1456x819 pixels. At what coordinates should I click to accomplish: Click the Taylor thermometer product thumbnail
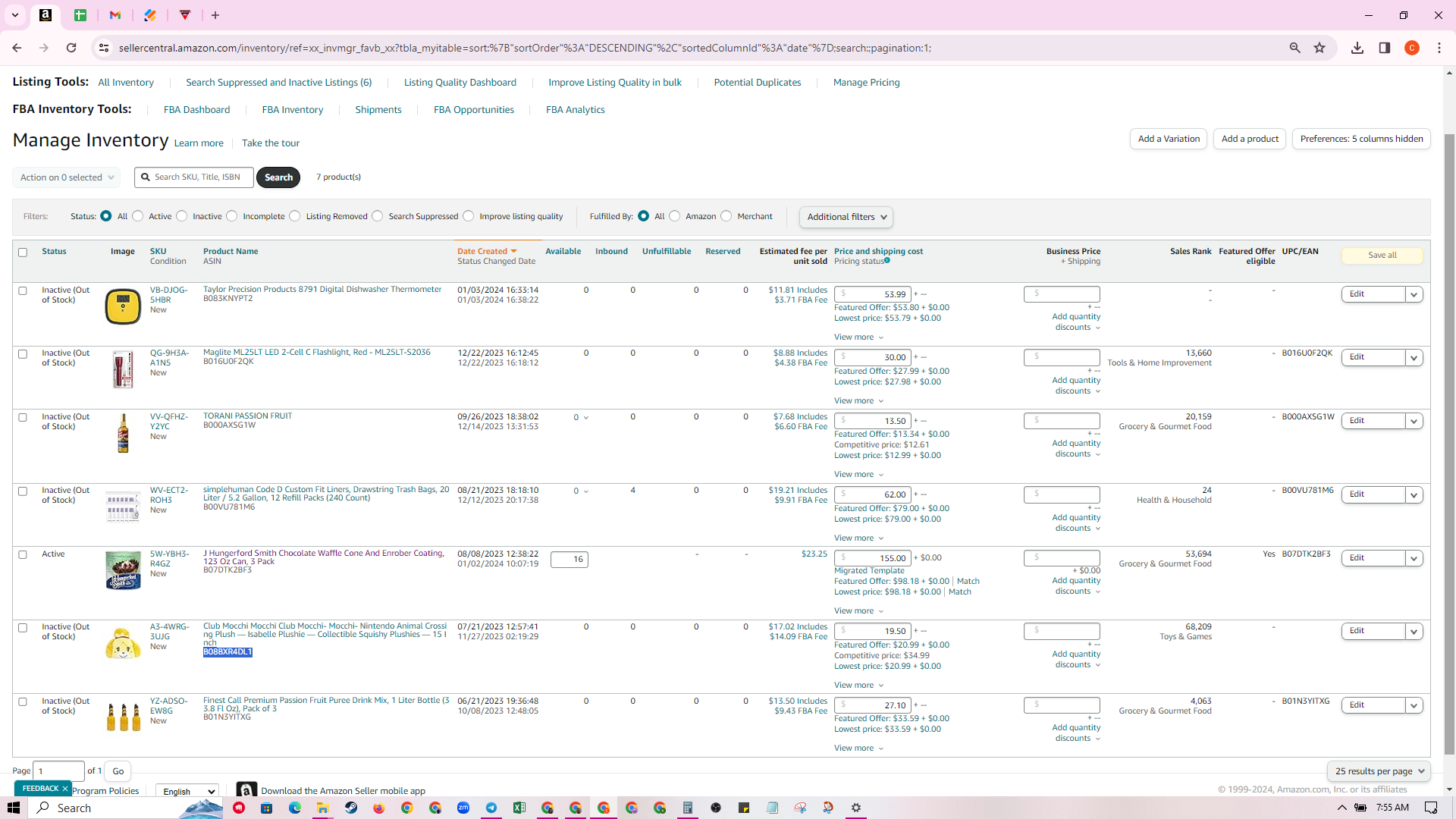tap(123, 306)
